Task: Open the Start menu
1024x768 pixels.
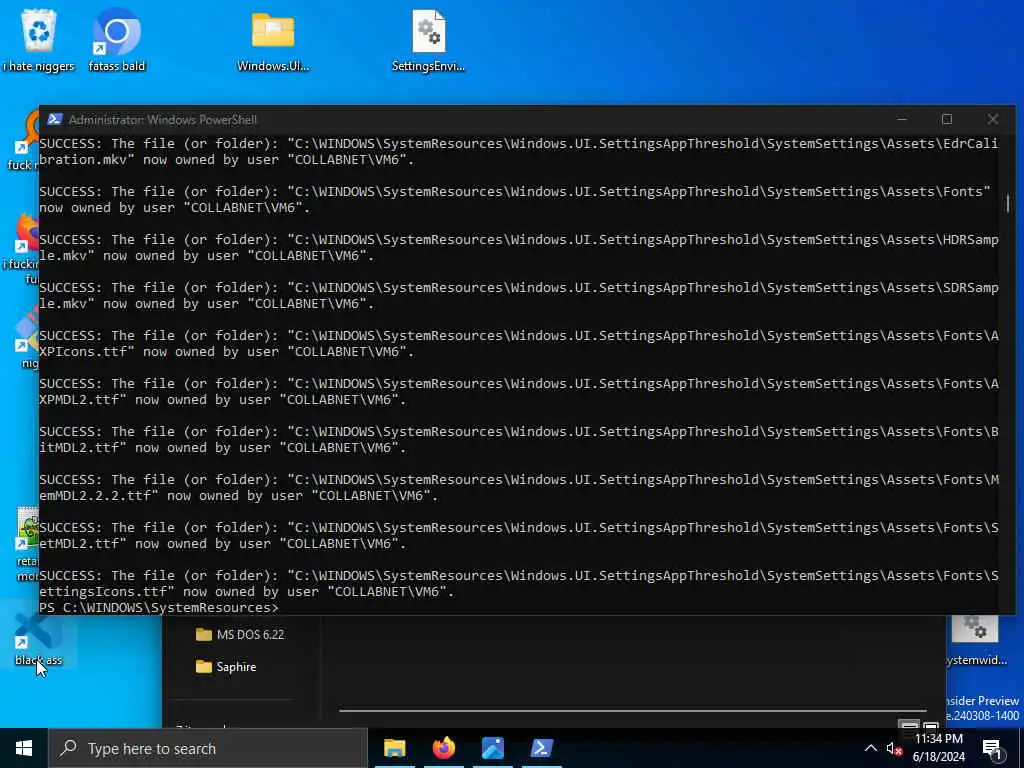Action: click(x=24, y=748)
